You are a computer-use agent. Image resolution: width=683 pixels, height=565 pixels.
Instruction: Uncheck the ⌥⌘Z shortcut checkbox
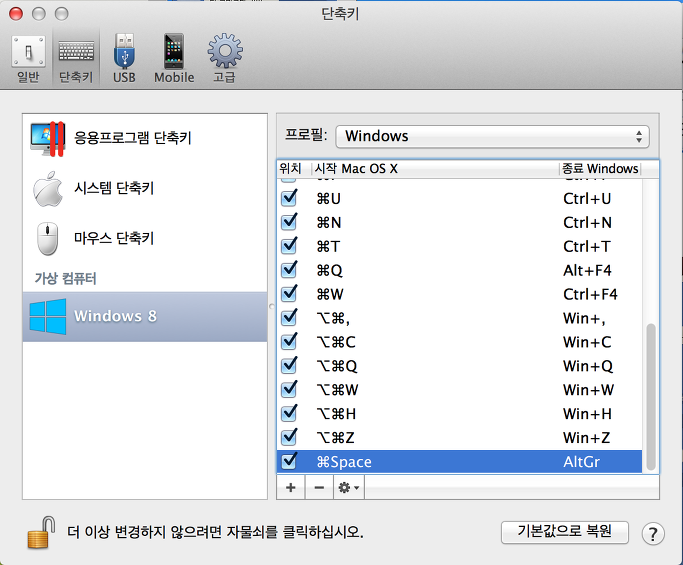pos(289,437)
